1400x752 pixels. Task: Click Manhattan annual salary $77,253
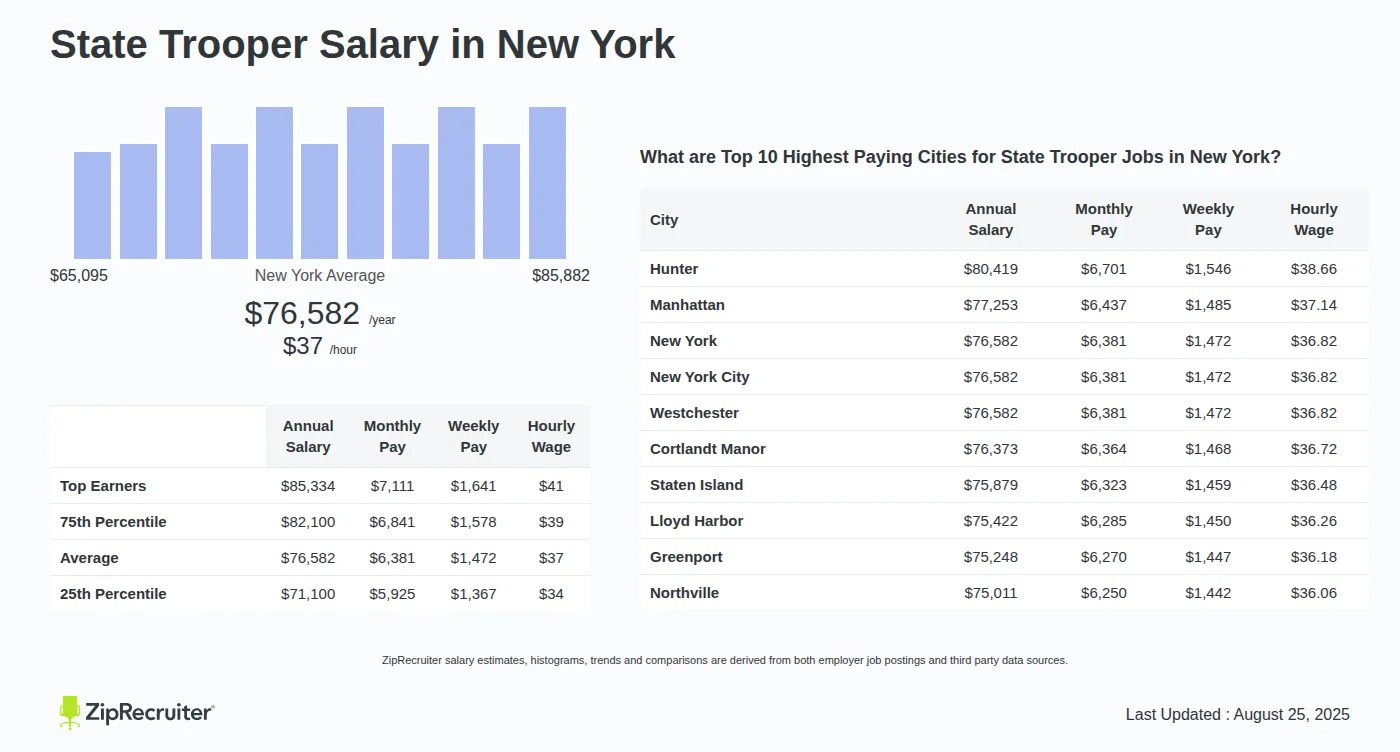point(991,305)
